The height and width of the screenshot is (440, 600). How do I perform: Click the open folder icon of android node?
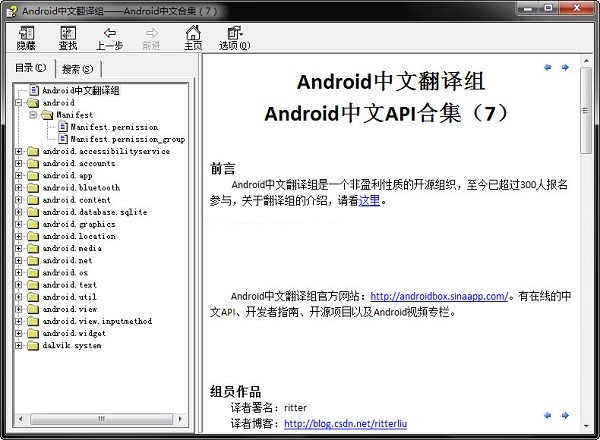click(x=33, y=103)
